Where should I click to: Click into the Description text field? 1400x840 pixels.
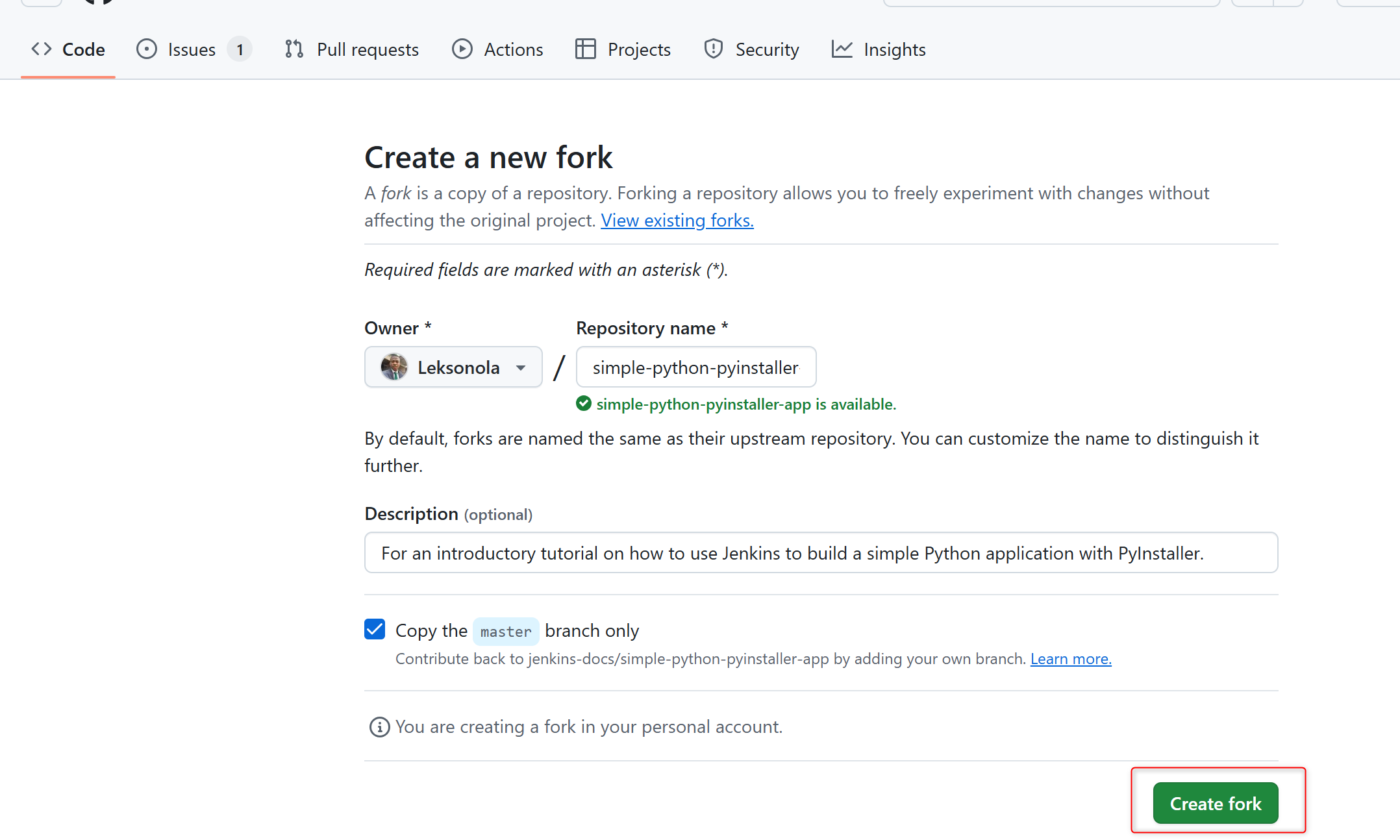(821, 553)
